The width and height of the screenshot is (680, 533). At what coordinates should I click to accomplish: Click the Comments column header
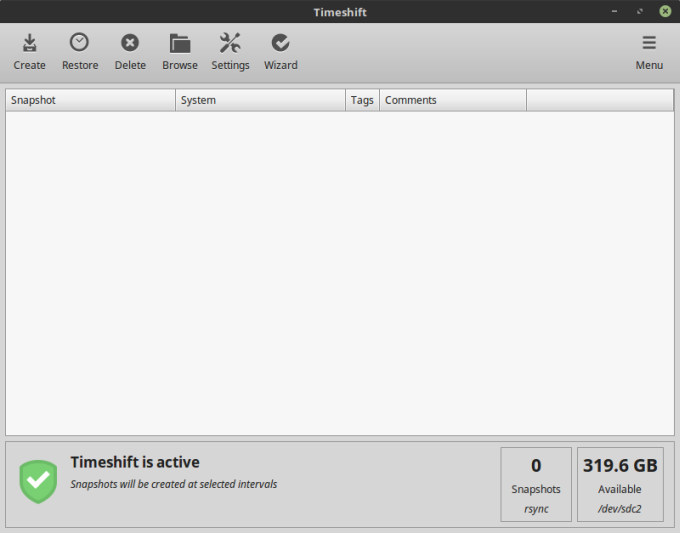coord(453,100)
